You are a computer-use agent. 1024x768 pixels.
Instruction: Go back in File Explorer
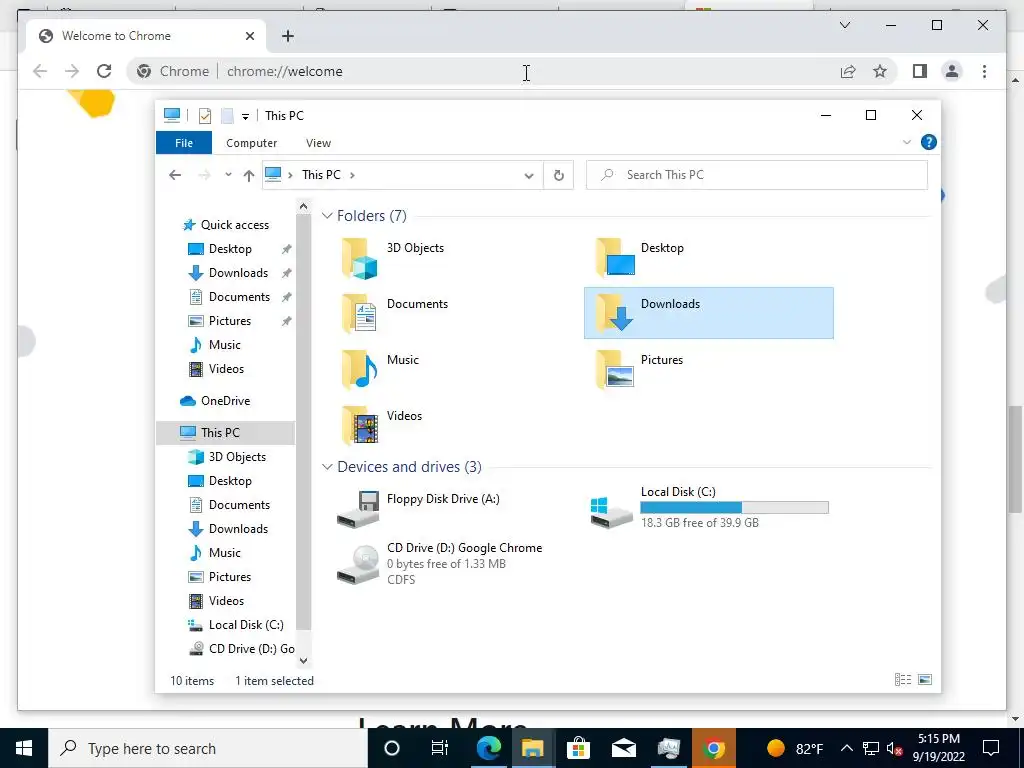[174, 175]
